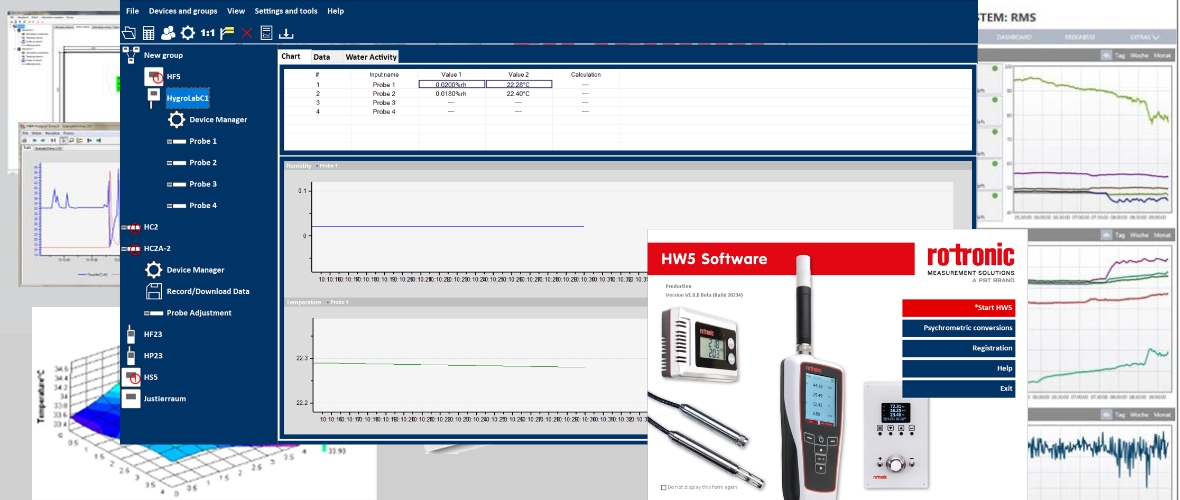
Task: Click the '0.0180%rh' cell of Probe 2
Action: pos(452,93)
